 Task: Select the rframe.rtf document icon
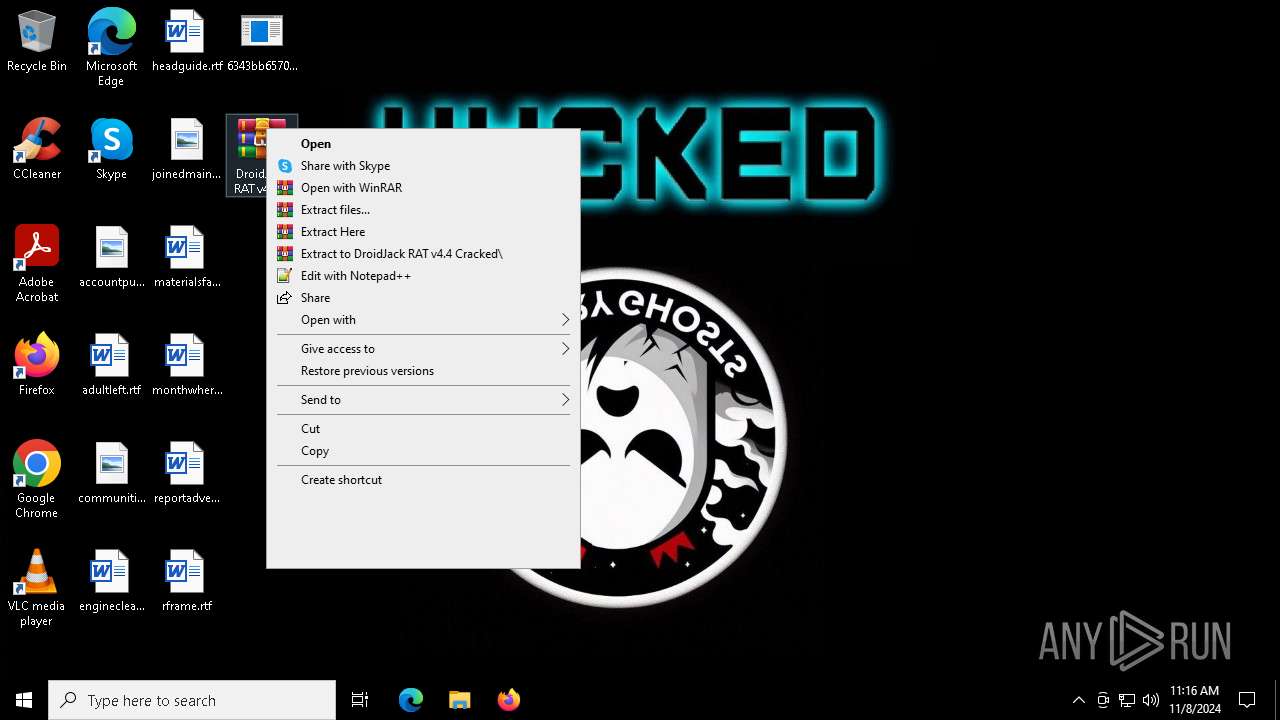point(186,581)
